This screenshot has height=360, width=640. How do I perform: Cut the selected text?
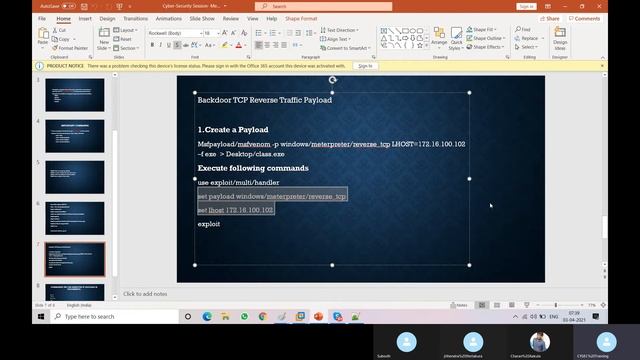point(59,30)
